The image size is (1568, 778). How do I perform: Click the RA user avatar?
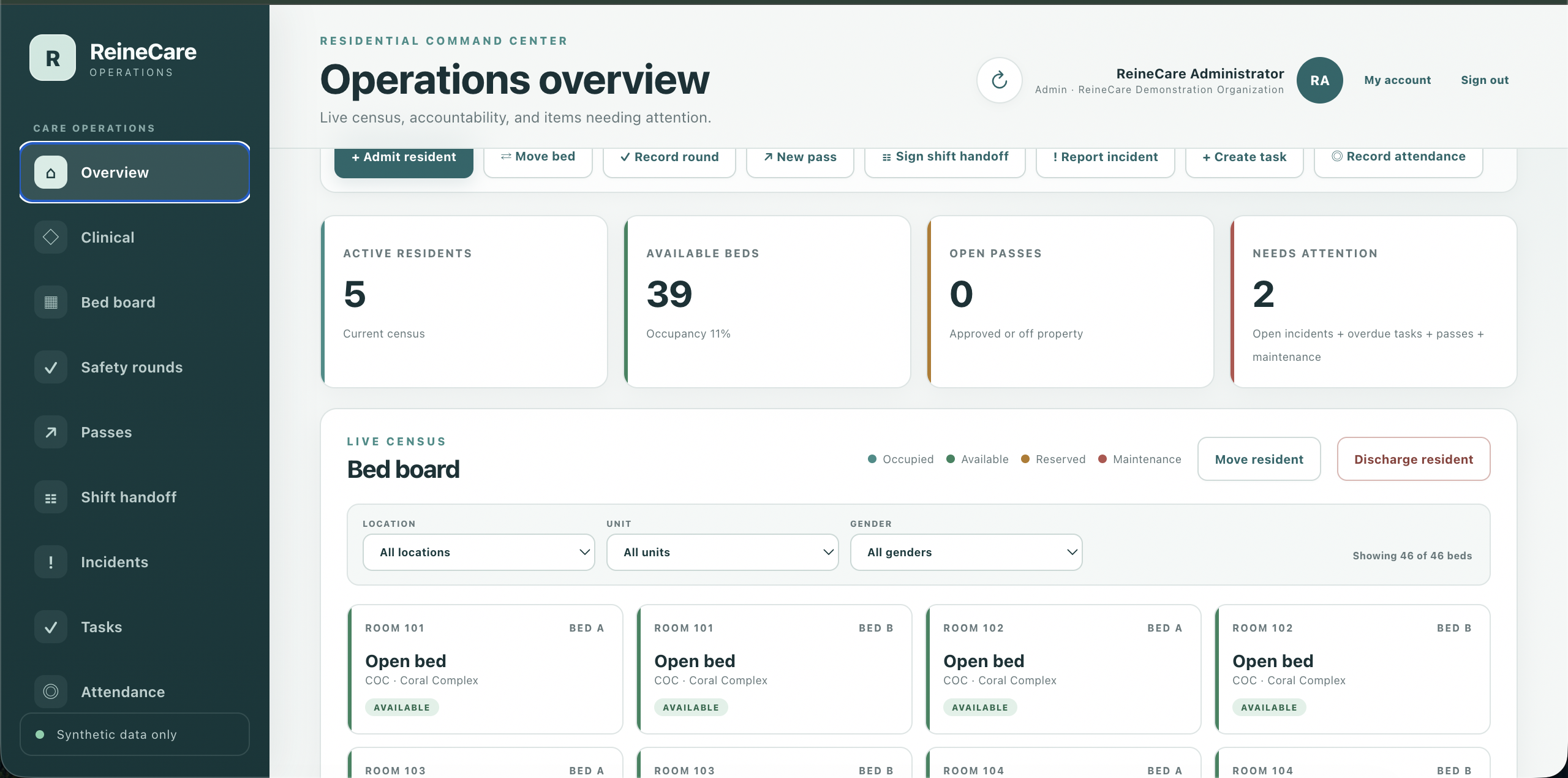(x=1320, y=80)
